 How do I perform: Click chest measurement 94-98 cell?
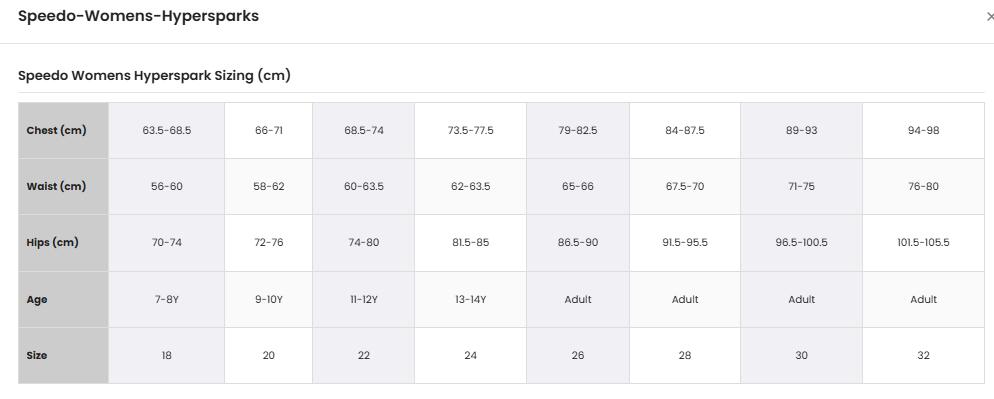click(923, 131)
